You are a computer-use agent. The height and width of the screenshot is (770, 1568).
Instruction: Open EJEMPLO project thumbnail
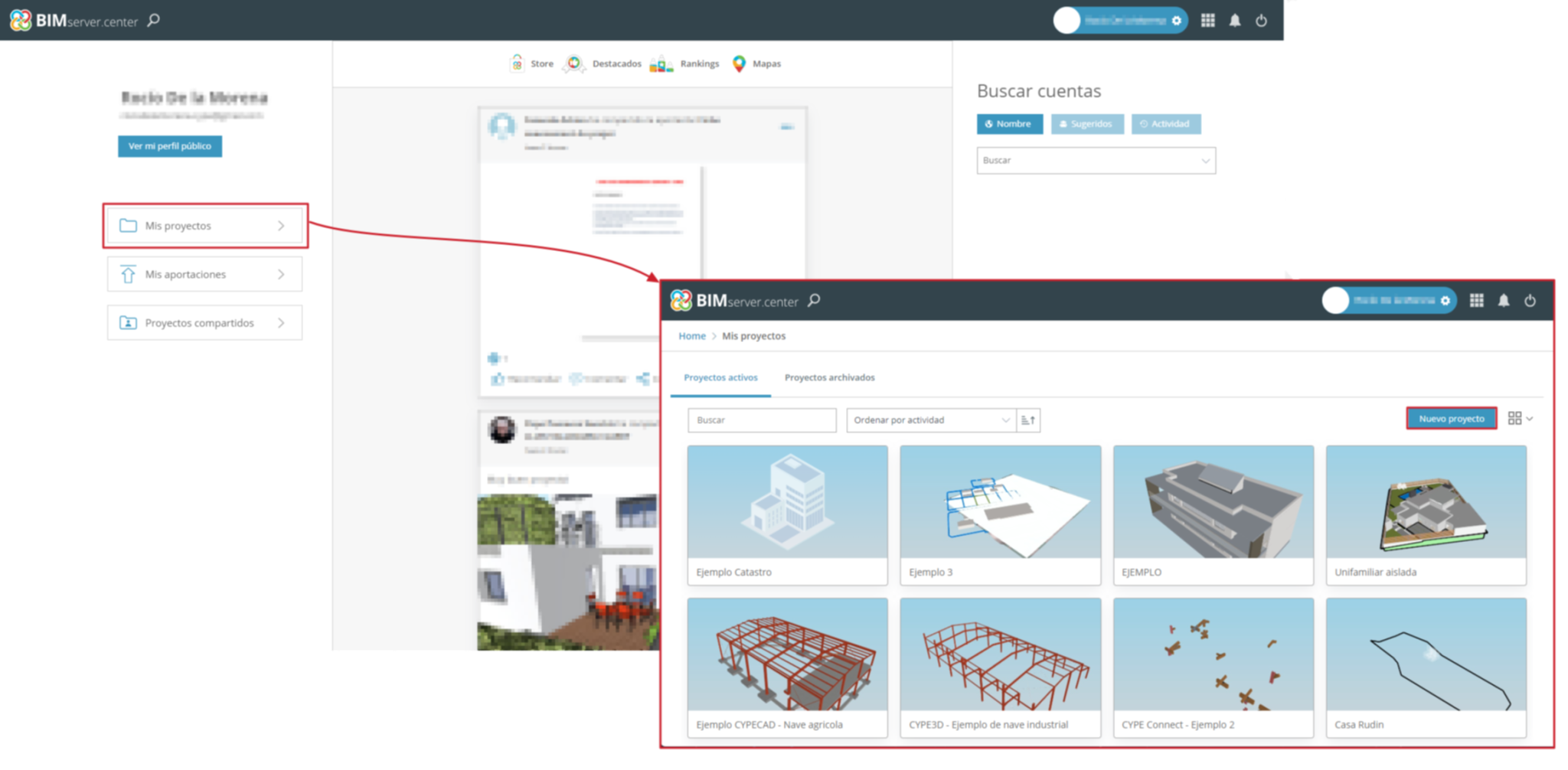pyautogui.click(x=1213, y=502)
